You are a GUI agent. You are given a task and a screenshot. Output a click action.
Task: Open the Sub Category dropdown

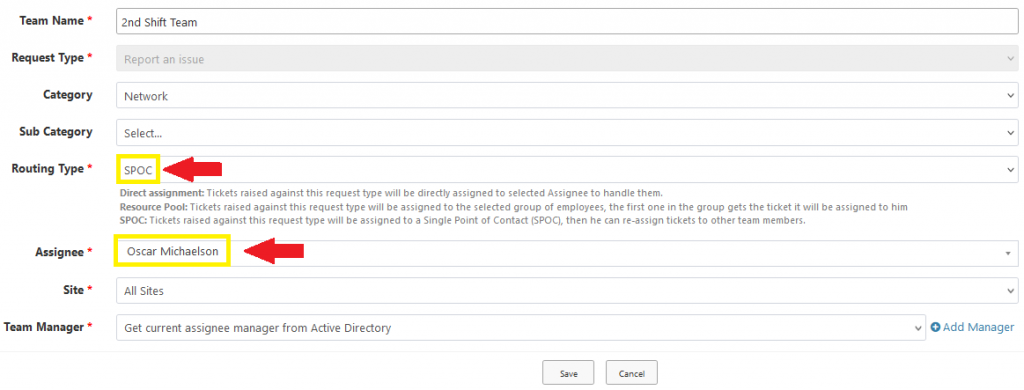click(567, 133)
